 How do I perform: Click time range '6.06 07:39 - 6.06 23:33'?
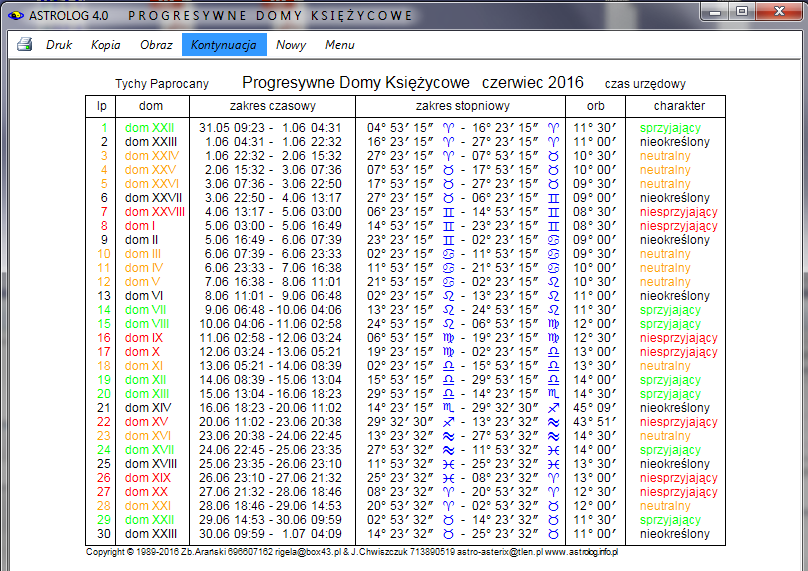click(x=273, y=254)
